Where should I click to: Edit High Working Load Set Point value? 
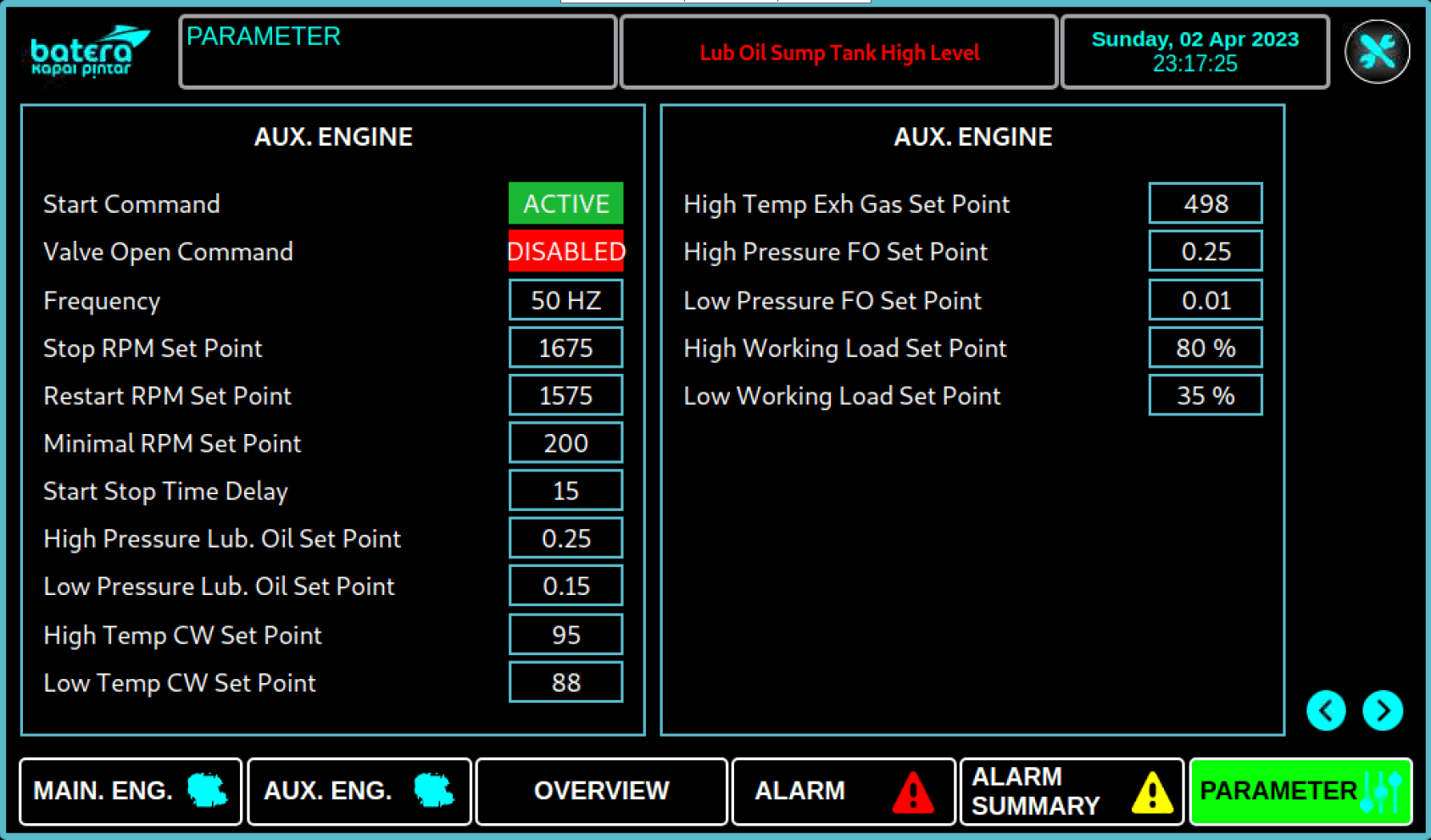coord(1205,348)
